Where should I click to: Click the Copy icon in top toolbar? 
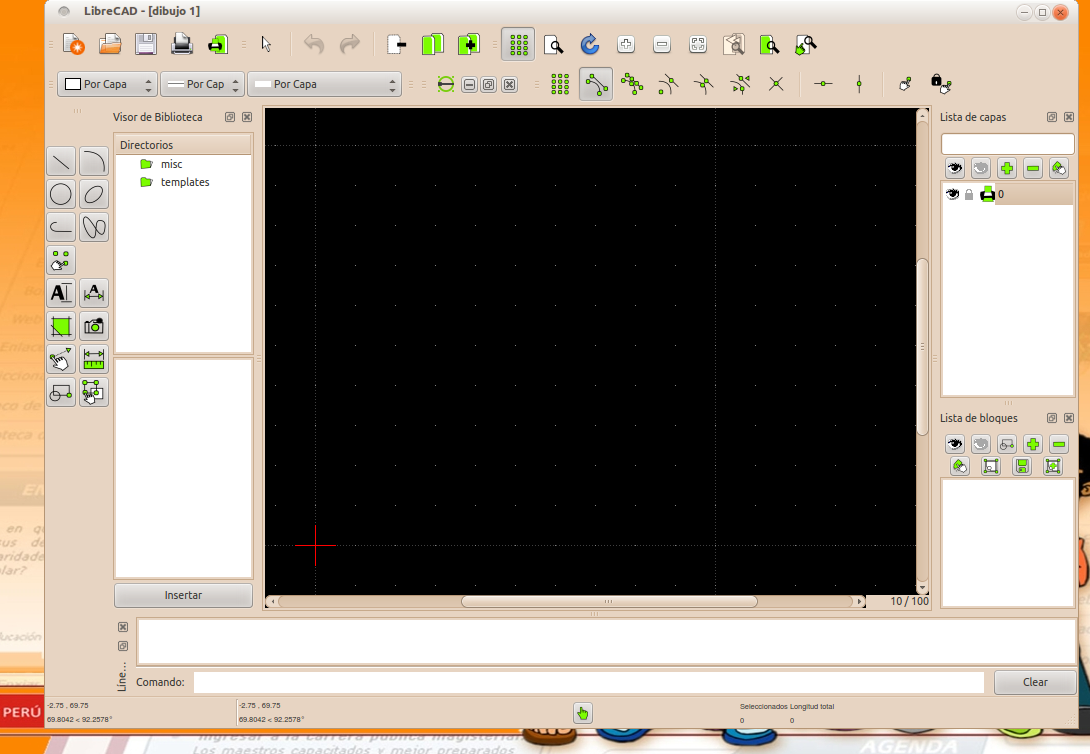click(x=432, y=44)
